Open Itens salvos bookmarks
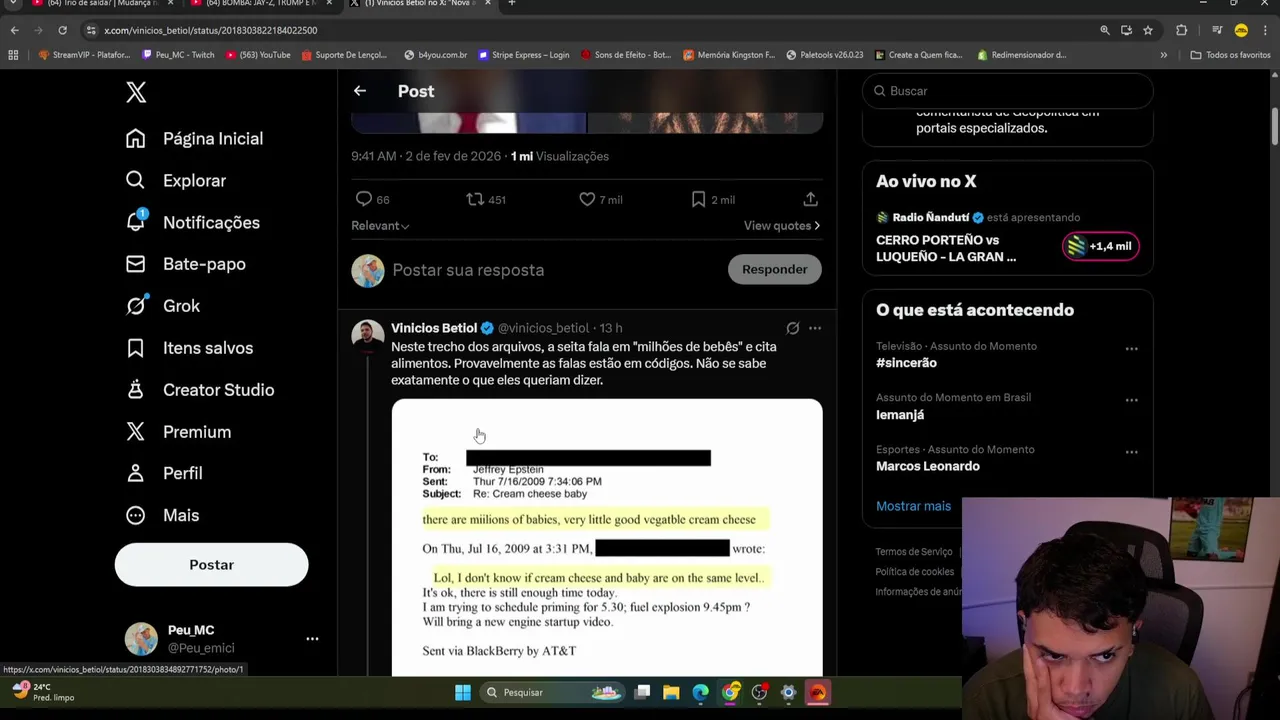Viewport: 1280px width, 720px height. pyautogui.click(x=190, y=348)
